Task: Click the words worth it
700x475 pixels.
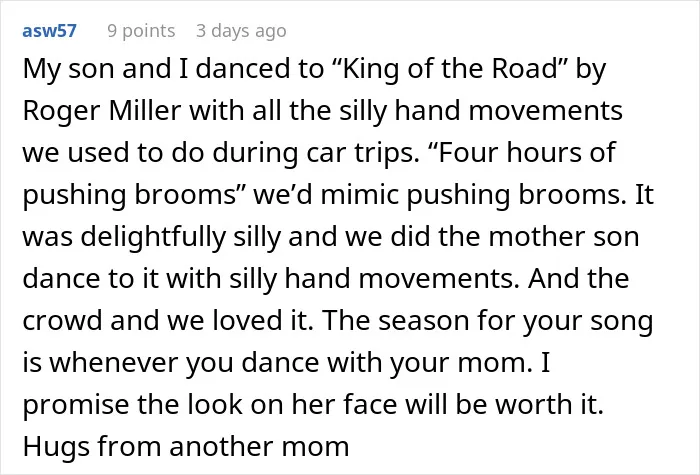Action: point(550,404)
